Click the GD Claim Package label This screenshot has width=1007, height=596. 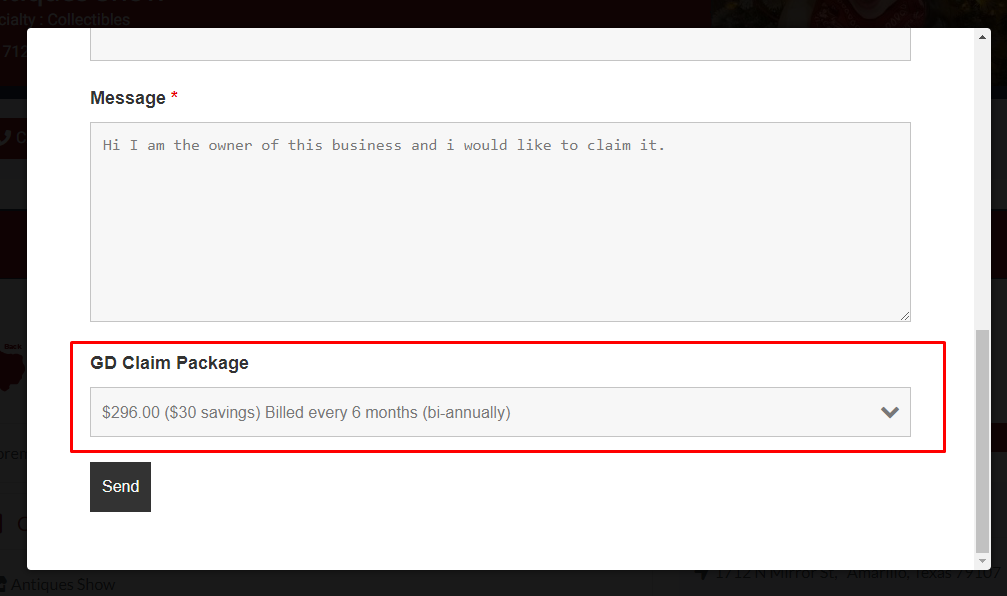tap(169, 363)
